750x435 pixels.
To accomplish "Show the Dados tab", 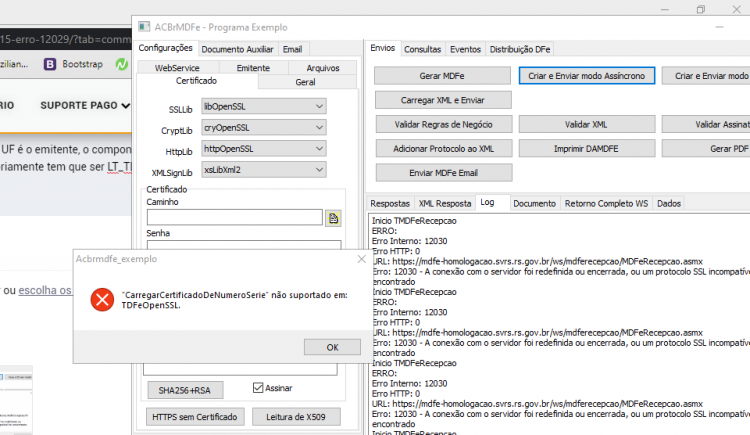I will [668, 203].
